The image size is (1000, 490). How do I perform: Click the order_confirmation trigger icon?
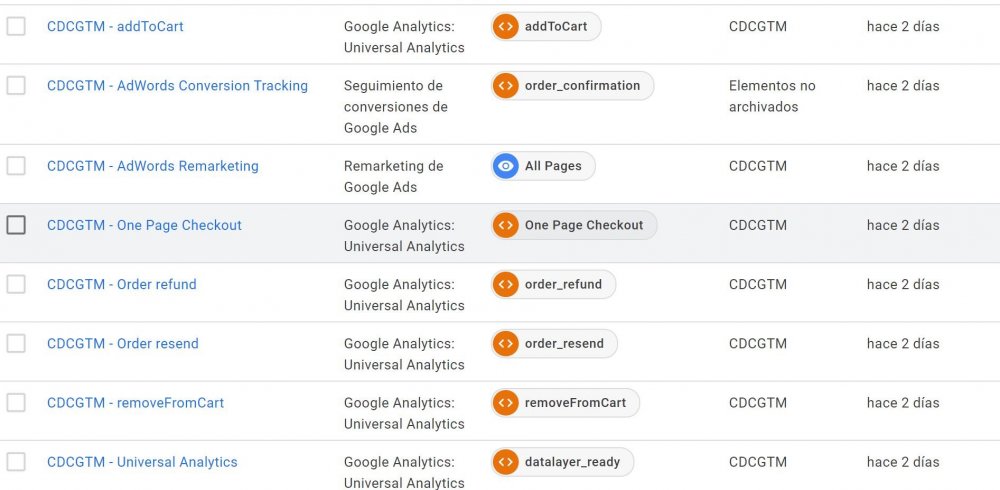click(x=506, y=86)
